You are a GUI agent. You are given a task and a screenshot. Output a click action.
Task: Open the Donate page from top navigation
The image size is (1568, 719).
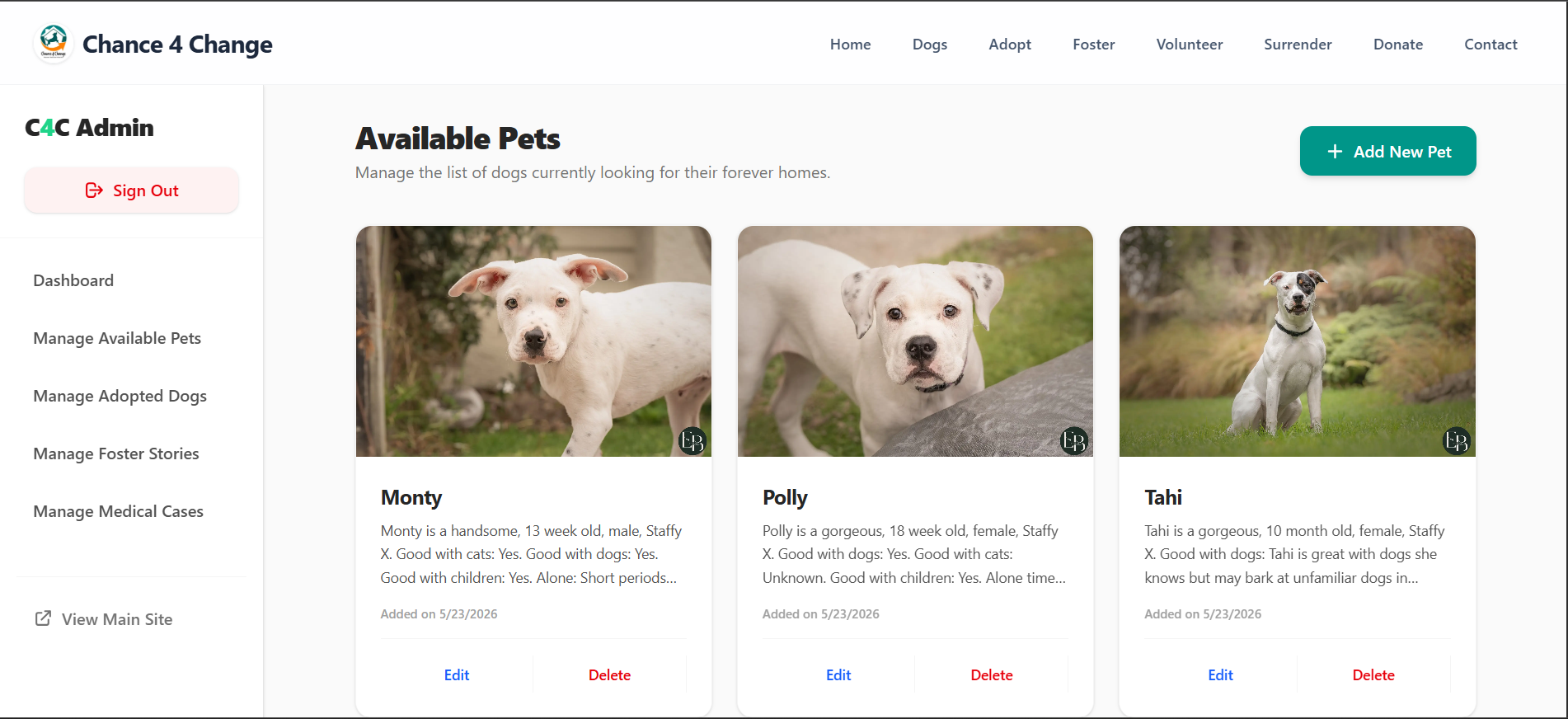[x=1398, y=45]
